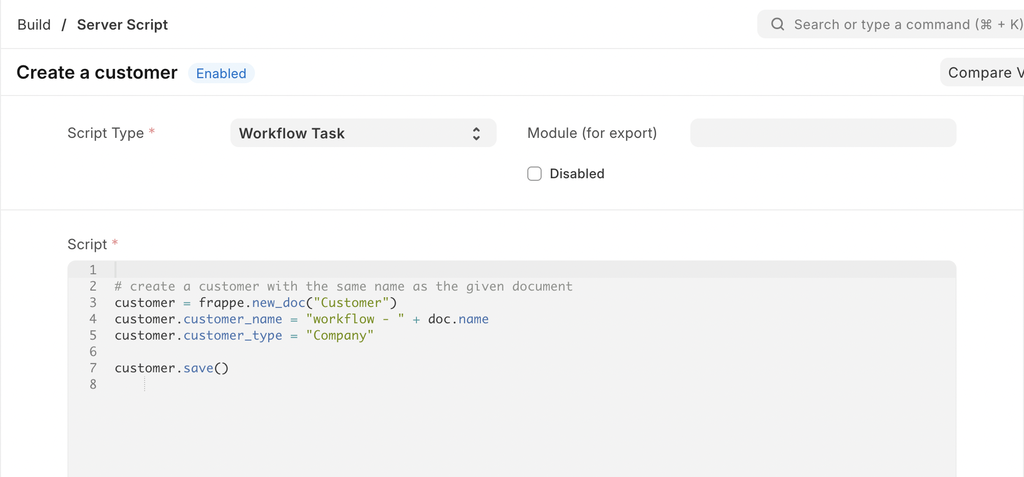The height and width of the screenshot is (477, 1024).
Task: Click the Create a customer title
Action: [97, 73]
